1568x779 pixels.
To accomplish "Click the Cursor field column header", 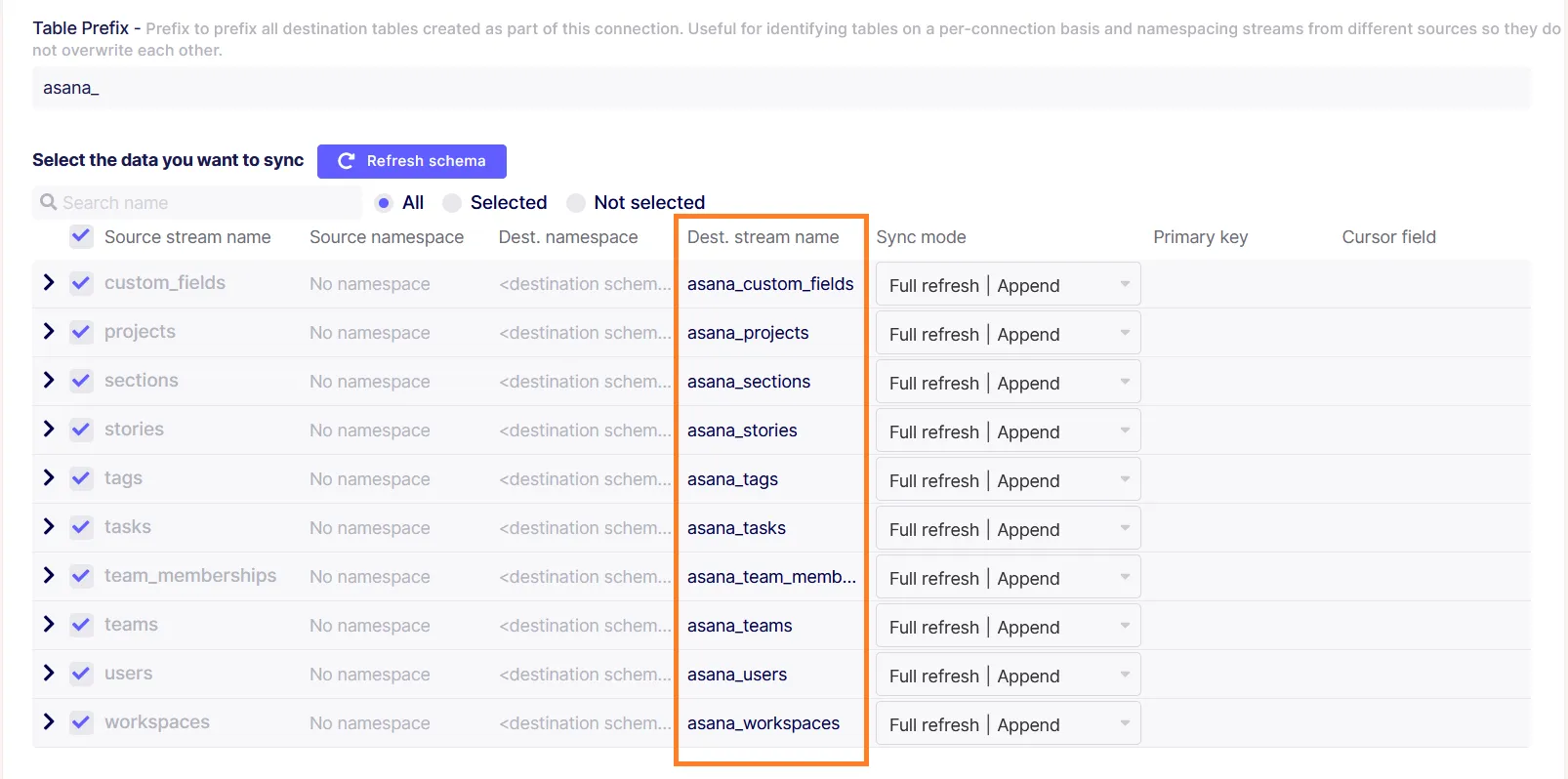I will 1388,237.
